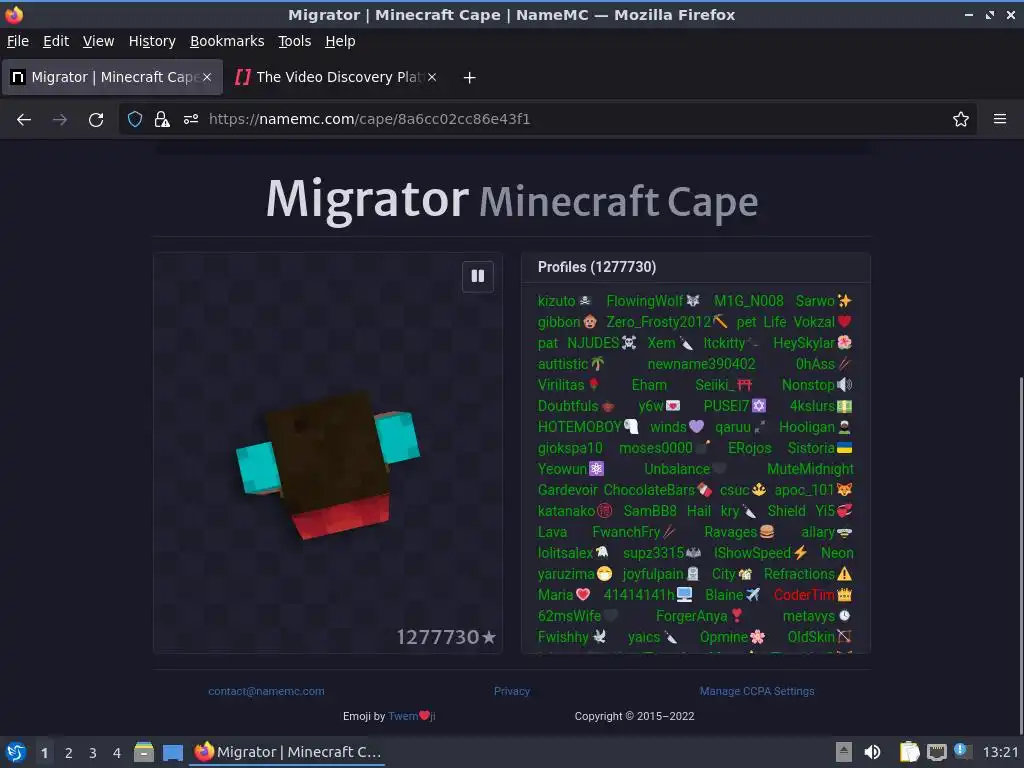Select Firefox Migrator window in taskbar
Viewport: 1024px width, 768px height.
point(287,752)
